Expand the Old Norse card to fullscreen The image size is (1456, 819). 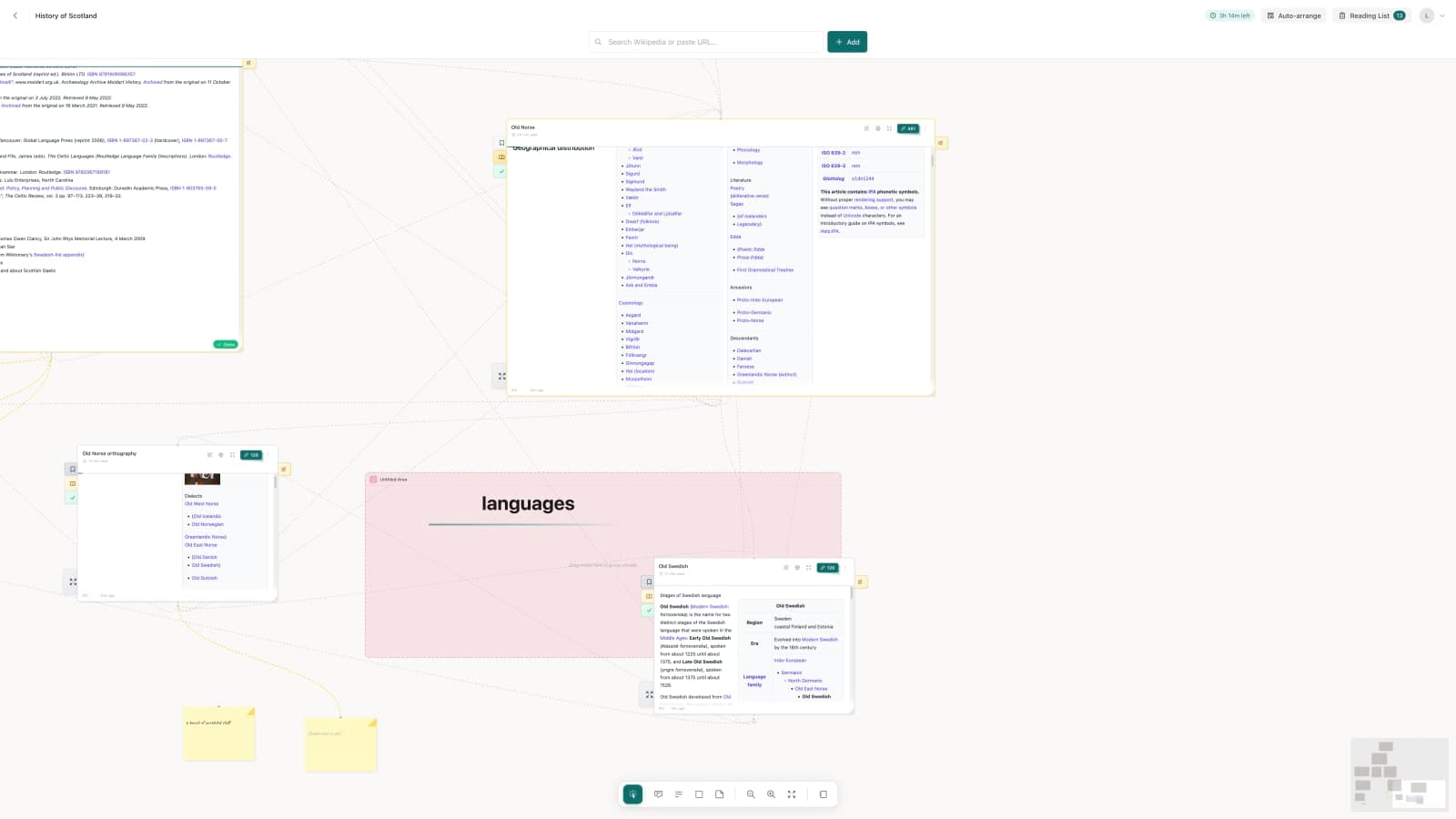[x=889, y=128]
